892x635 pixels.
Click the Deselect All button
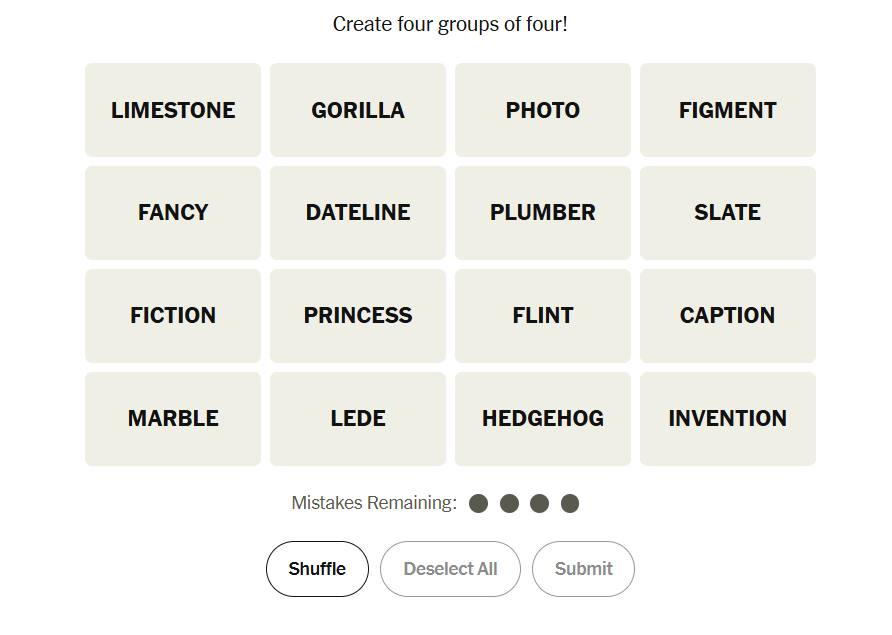click(x=450, y=569)
